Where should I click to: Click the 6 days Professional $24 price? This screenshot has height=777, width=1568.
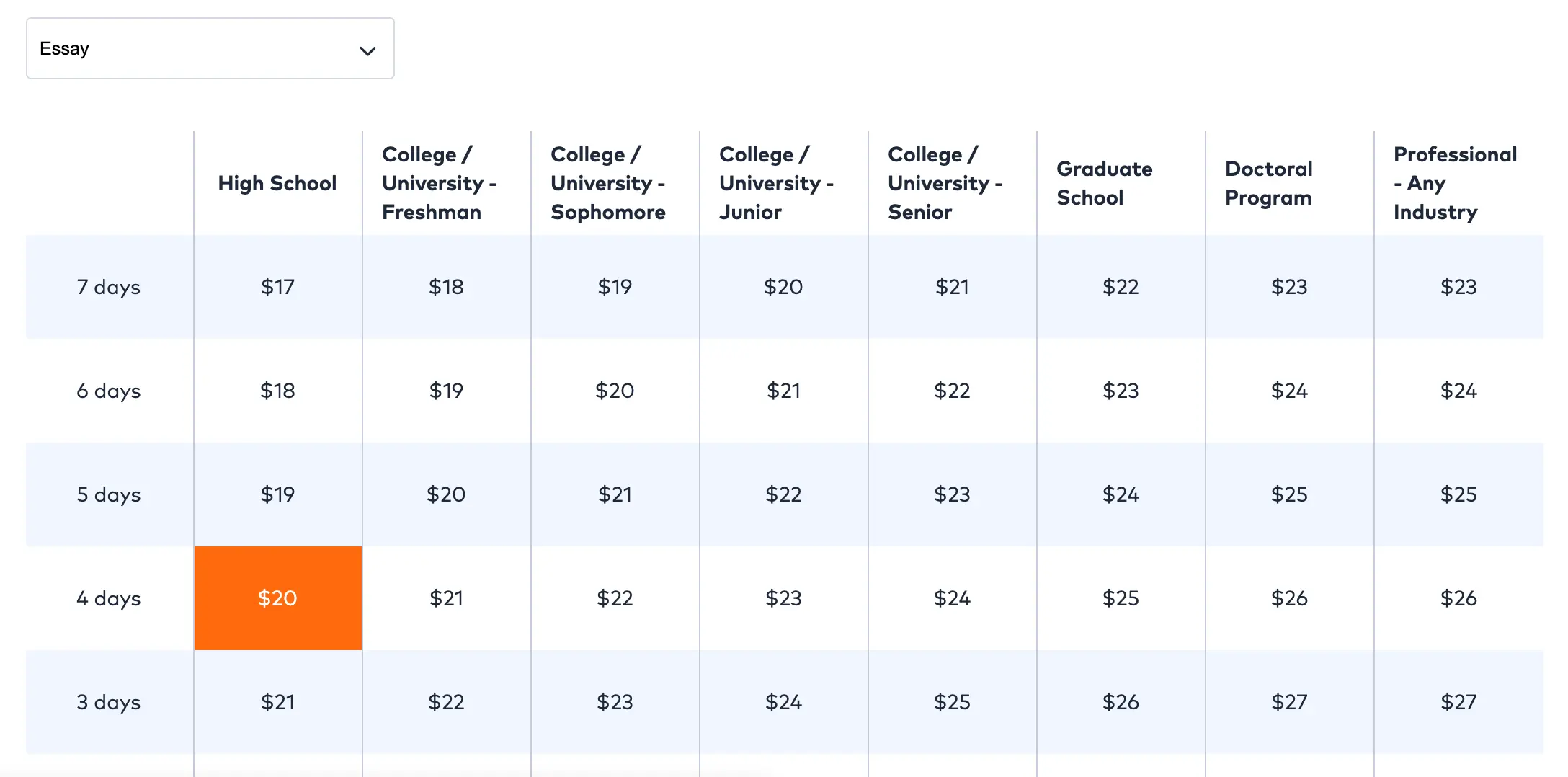[x=1458, y=391]
